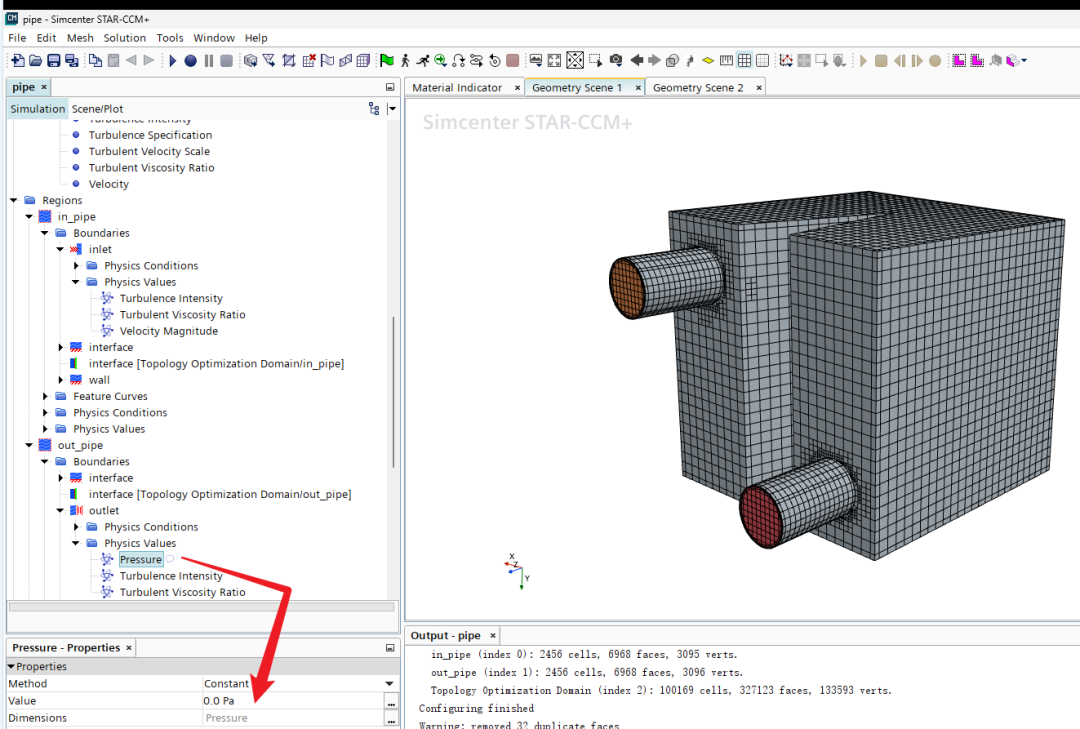Minimize the pipe simulation panel

tap(390, 88)
